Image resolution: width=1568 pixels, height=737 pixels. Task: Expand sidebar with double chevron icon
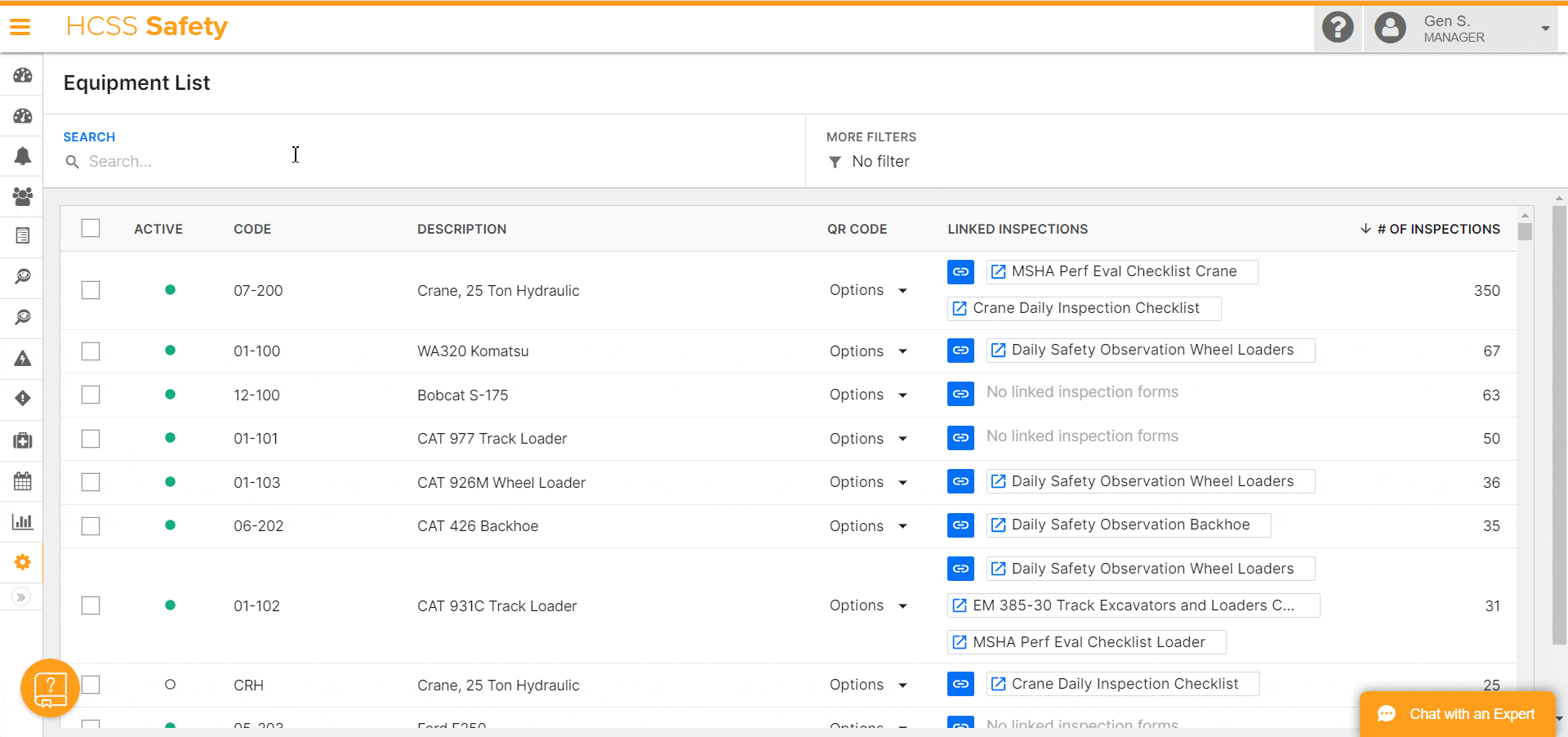coord(22,597)
